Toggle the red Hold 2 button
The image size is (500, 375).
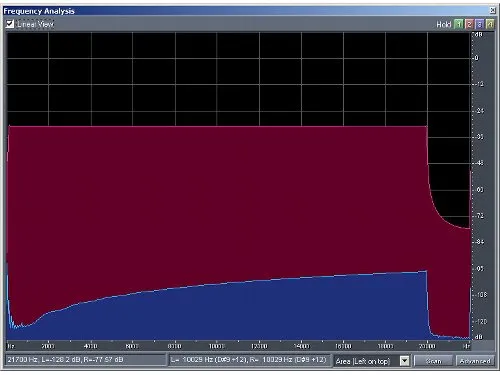[469, 24]
